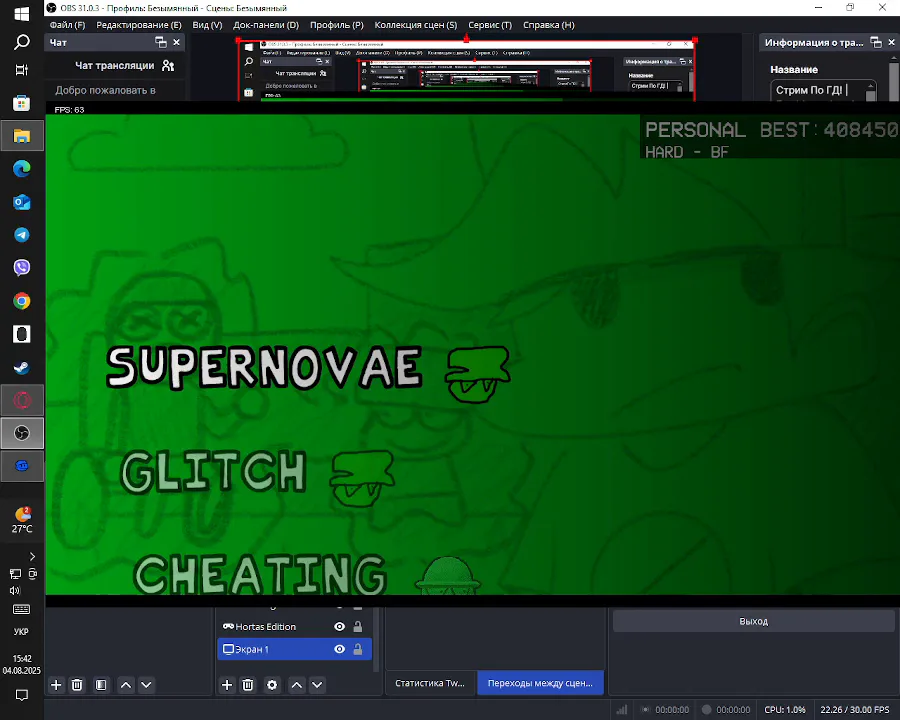Move the source up
Screen dimensions: 900x720
[x=297, y=685]
